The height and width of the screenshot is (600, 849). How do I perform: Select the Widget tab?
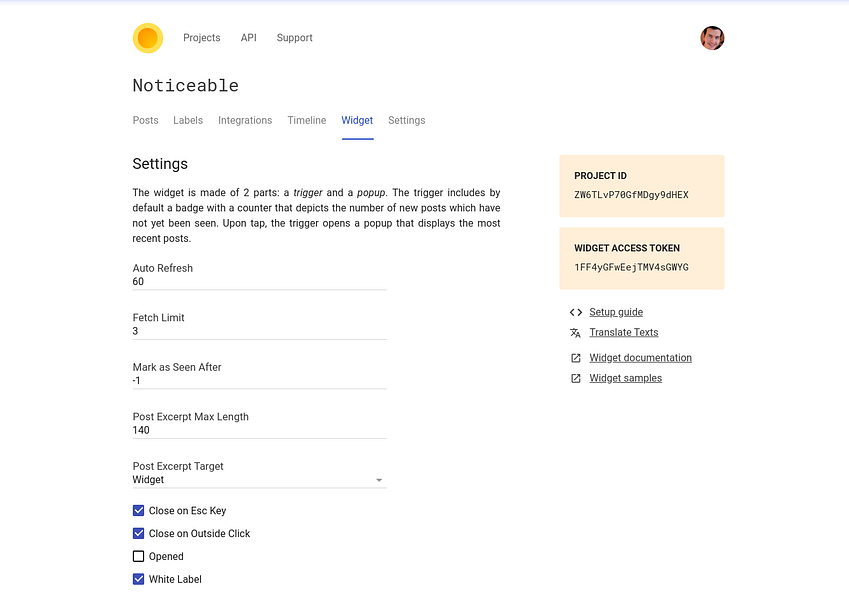357,120
